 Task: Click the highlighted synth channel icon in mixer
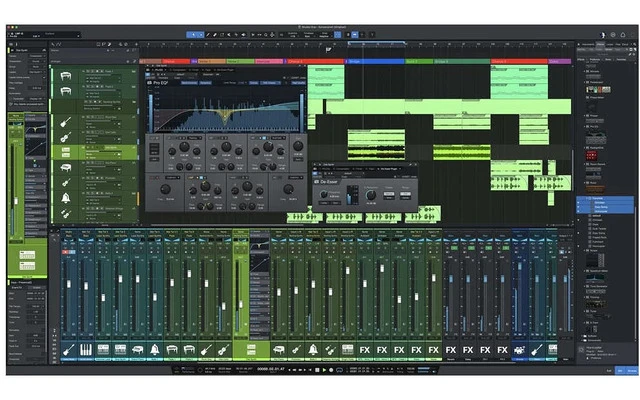click(x=251, y=350)
